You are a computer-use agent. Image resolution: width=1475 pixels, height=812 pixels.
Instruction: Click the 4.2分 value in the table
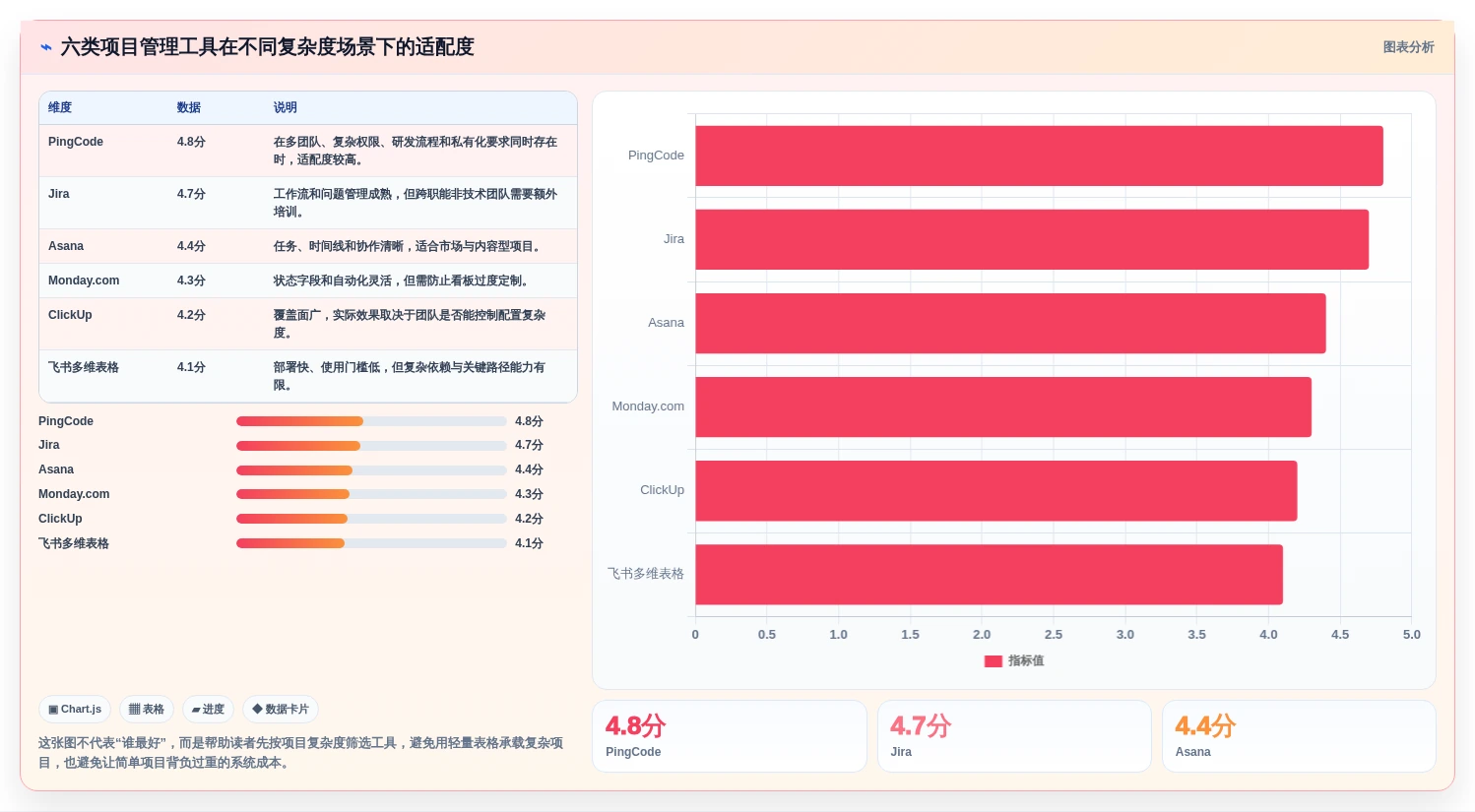pyautogui.click(x=191, y=315)
